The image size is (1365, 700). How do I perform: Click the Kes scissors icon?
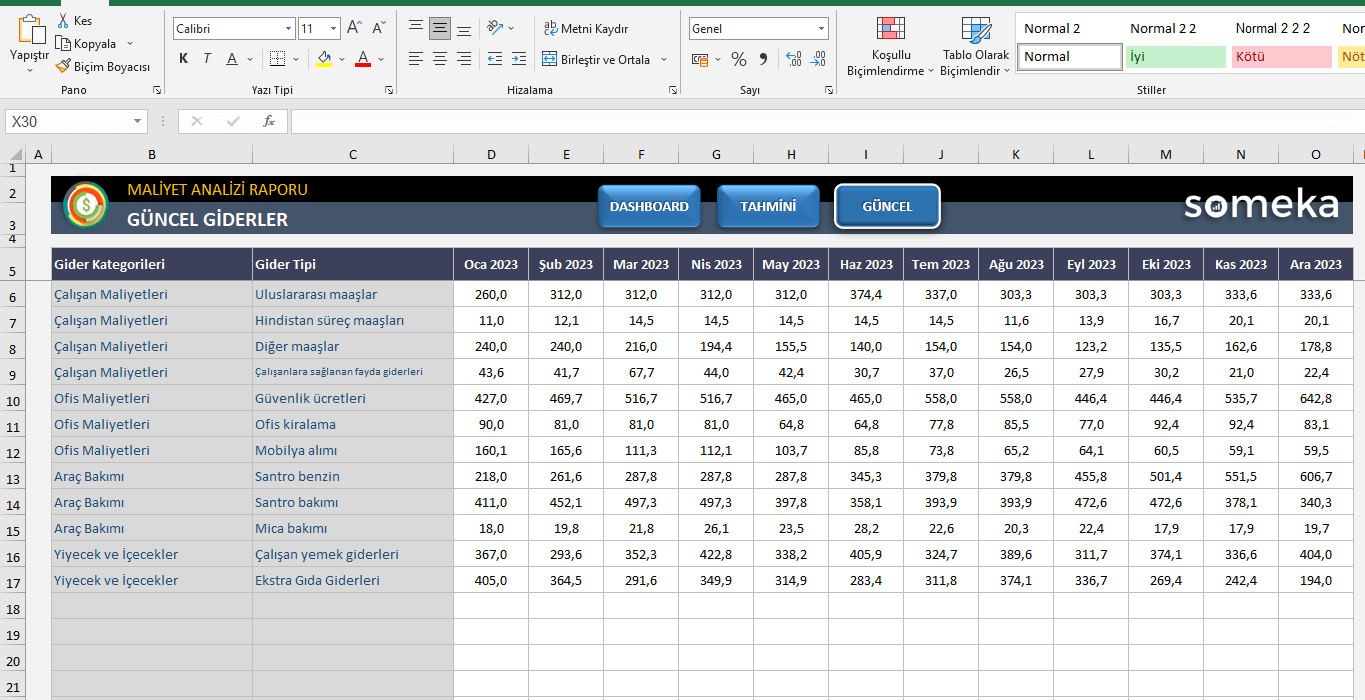coord(64,21)
